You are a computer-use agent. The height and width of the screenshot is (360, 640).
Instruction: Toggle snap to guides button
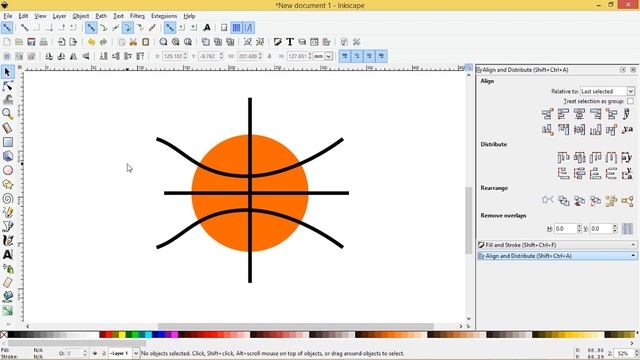tap(249, 28)
